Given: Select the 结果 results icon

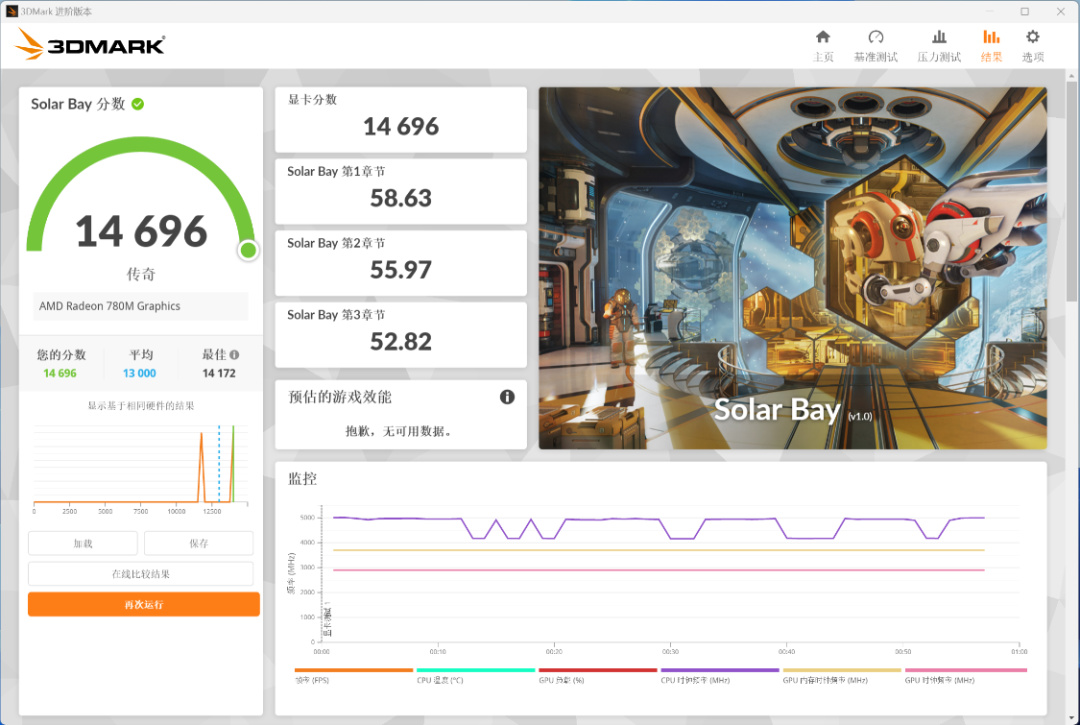Looking at the screenshot, I should click(991, 37).
